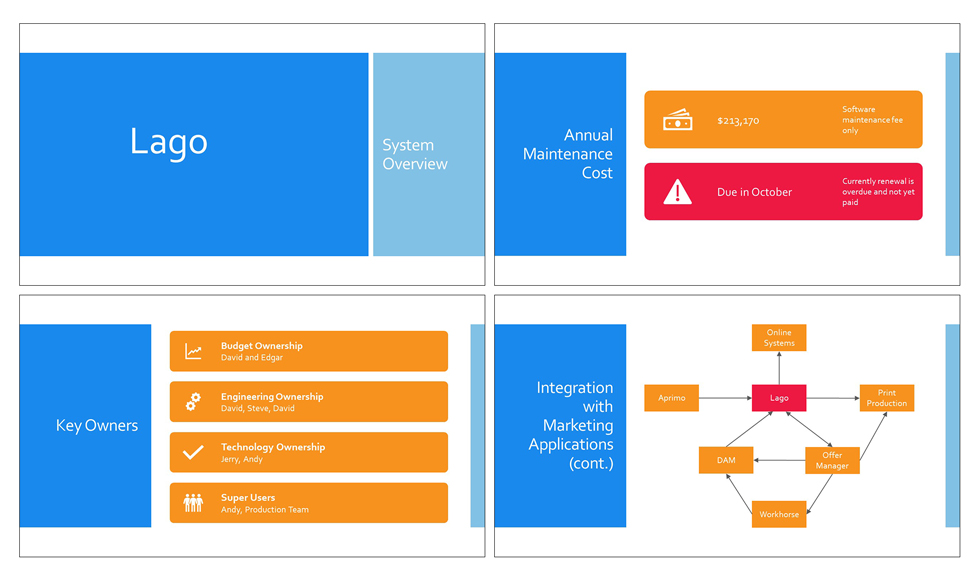Click the Engineering Ownership heading
Image resolution: width=979 pixels, height=580 pixels.
272,396
